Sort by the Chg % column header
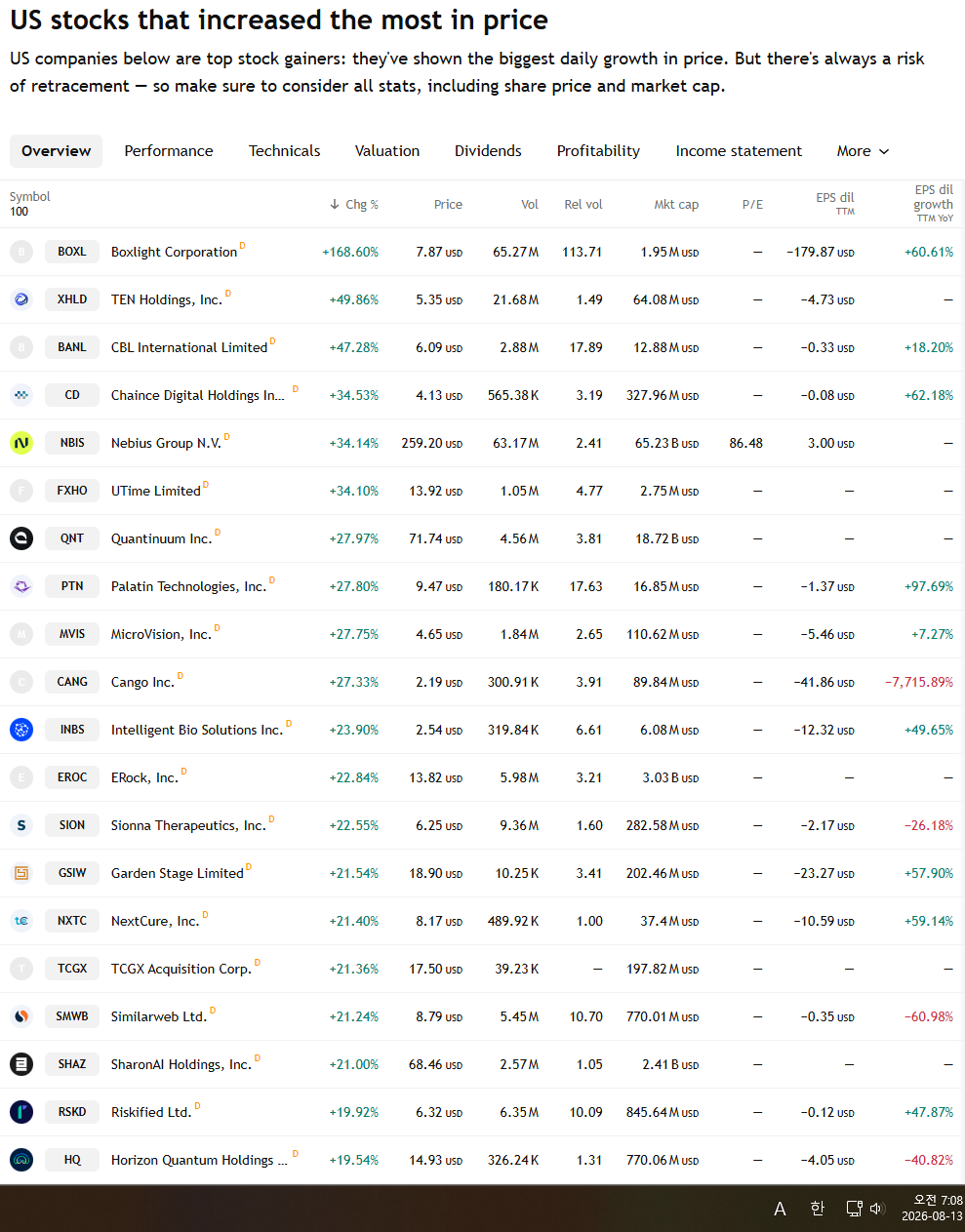965x1232 pixels. pos(354,205)
